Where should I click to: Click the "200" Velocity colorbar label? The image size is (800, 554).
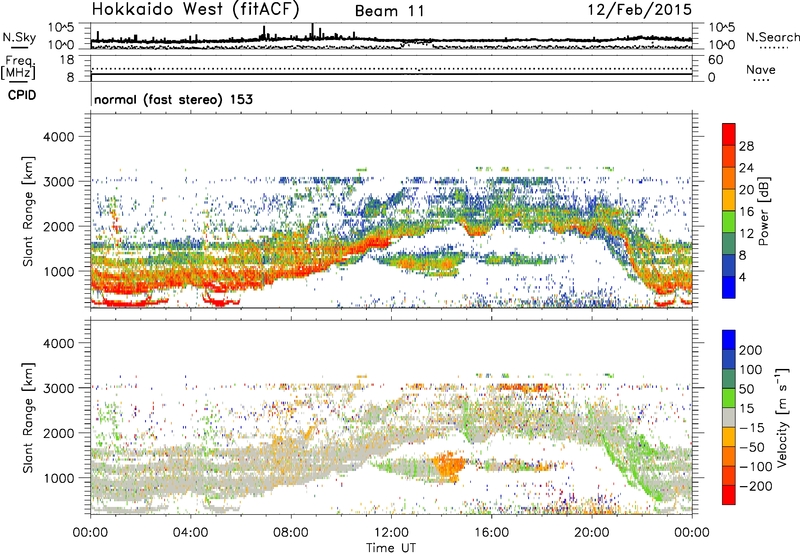pos(751,350)
